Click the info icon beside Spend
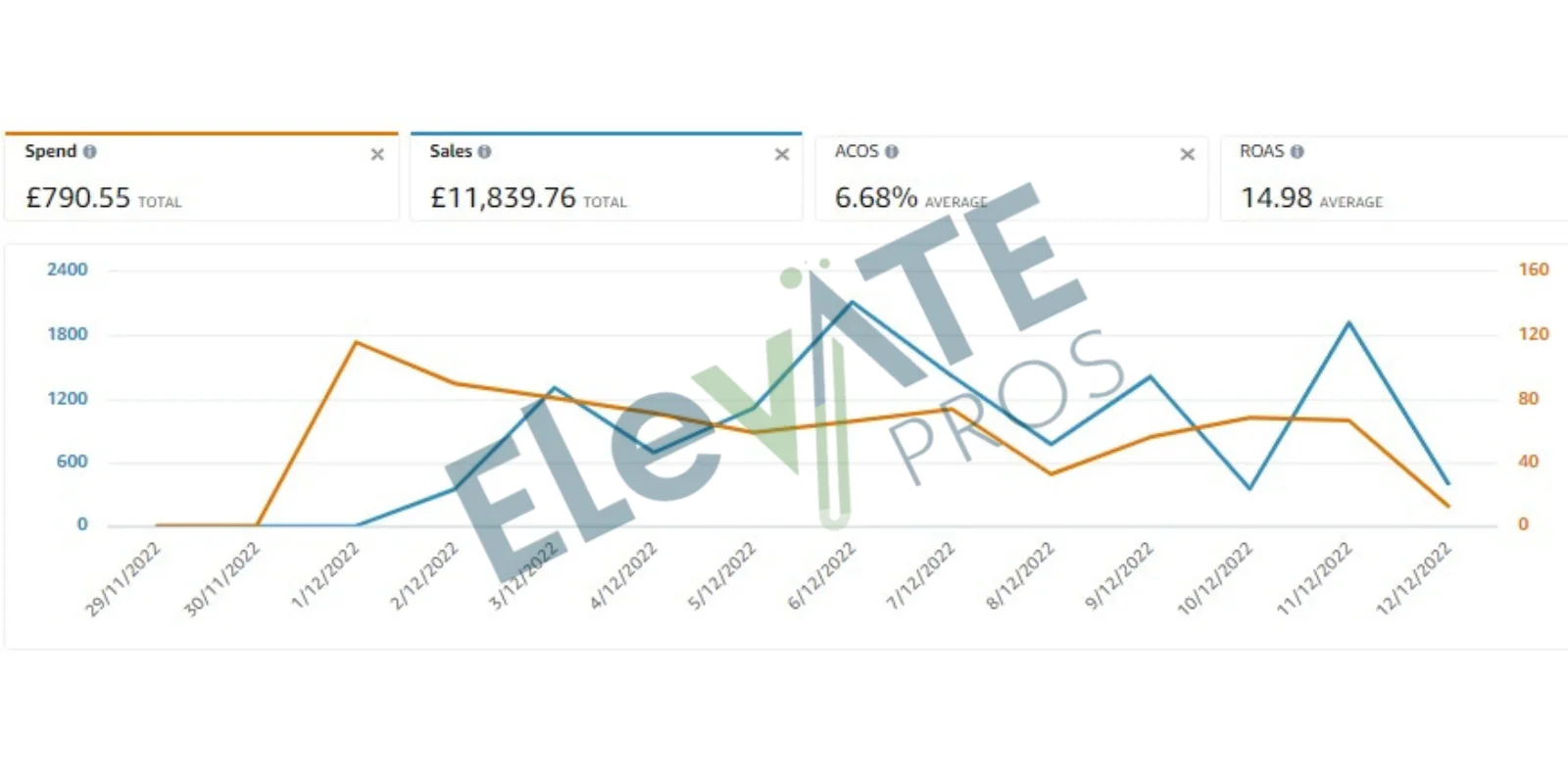Screen dimensions: 1568x784 90,152
